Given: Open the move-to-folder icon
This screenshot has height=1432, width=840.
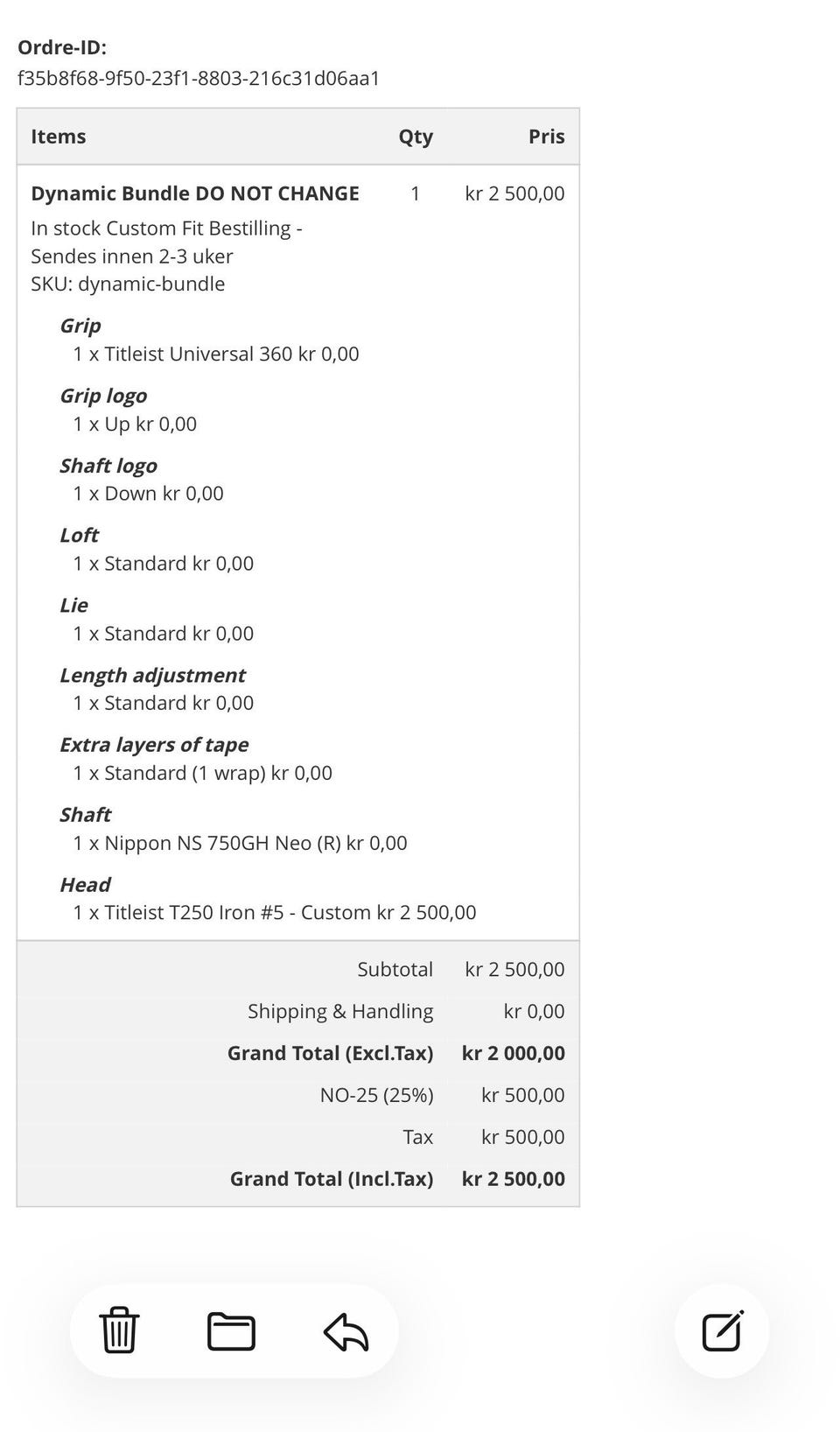Looking at the screenshot, I should (x=231, y=1331).
